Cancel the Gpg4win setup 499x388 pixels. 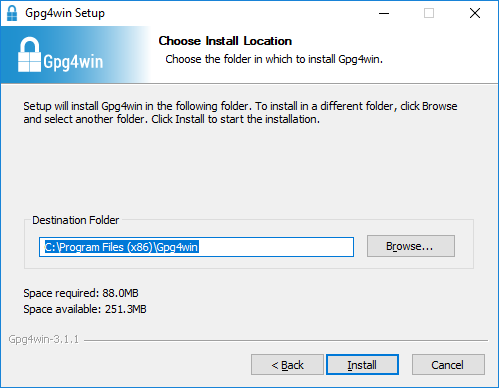click(x=448, y=365)
